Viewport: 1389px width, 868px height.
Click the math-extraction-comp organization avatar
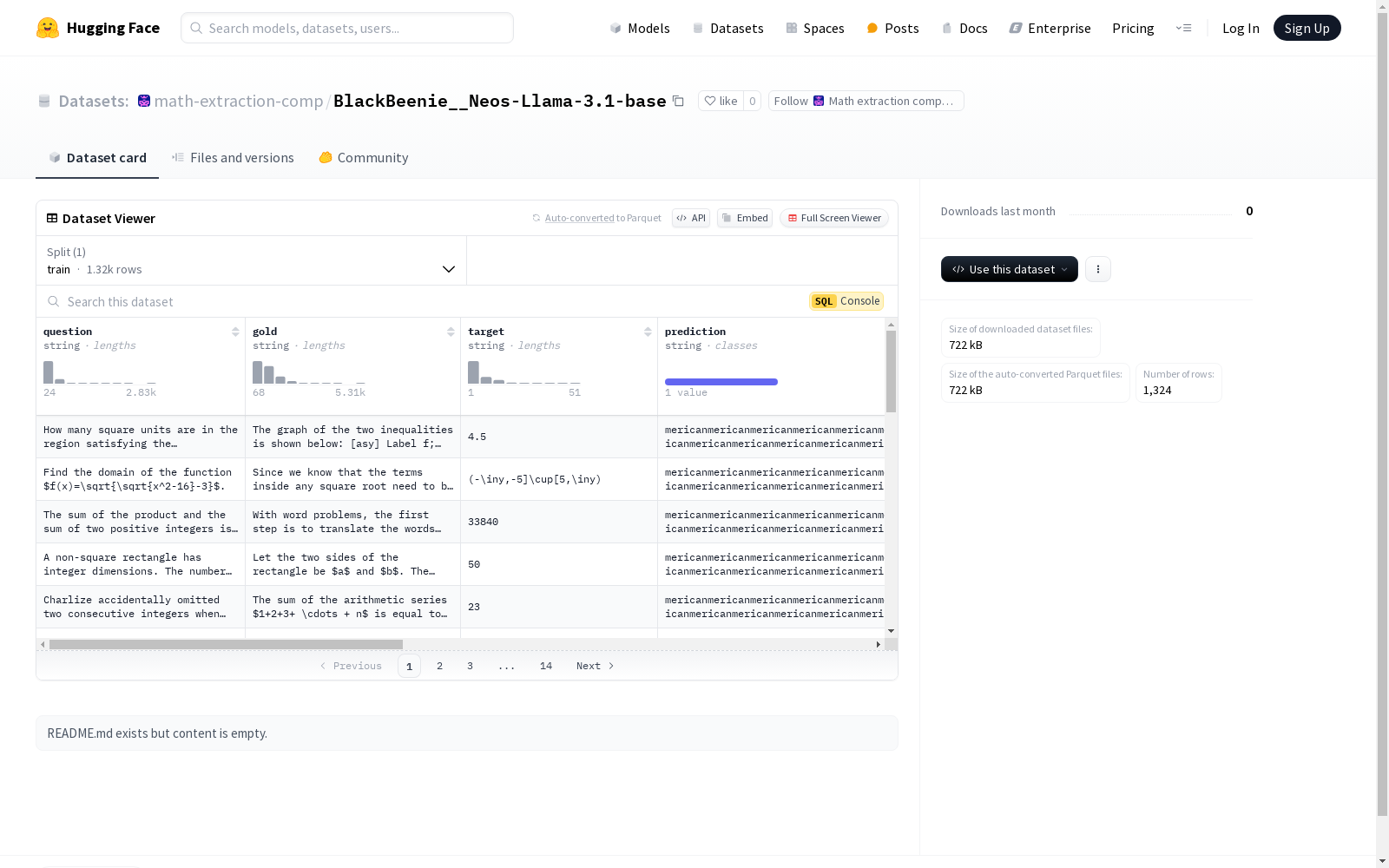coord(144,102)
